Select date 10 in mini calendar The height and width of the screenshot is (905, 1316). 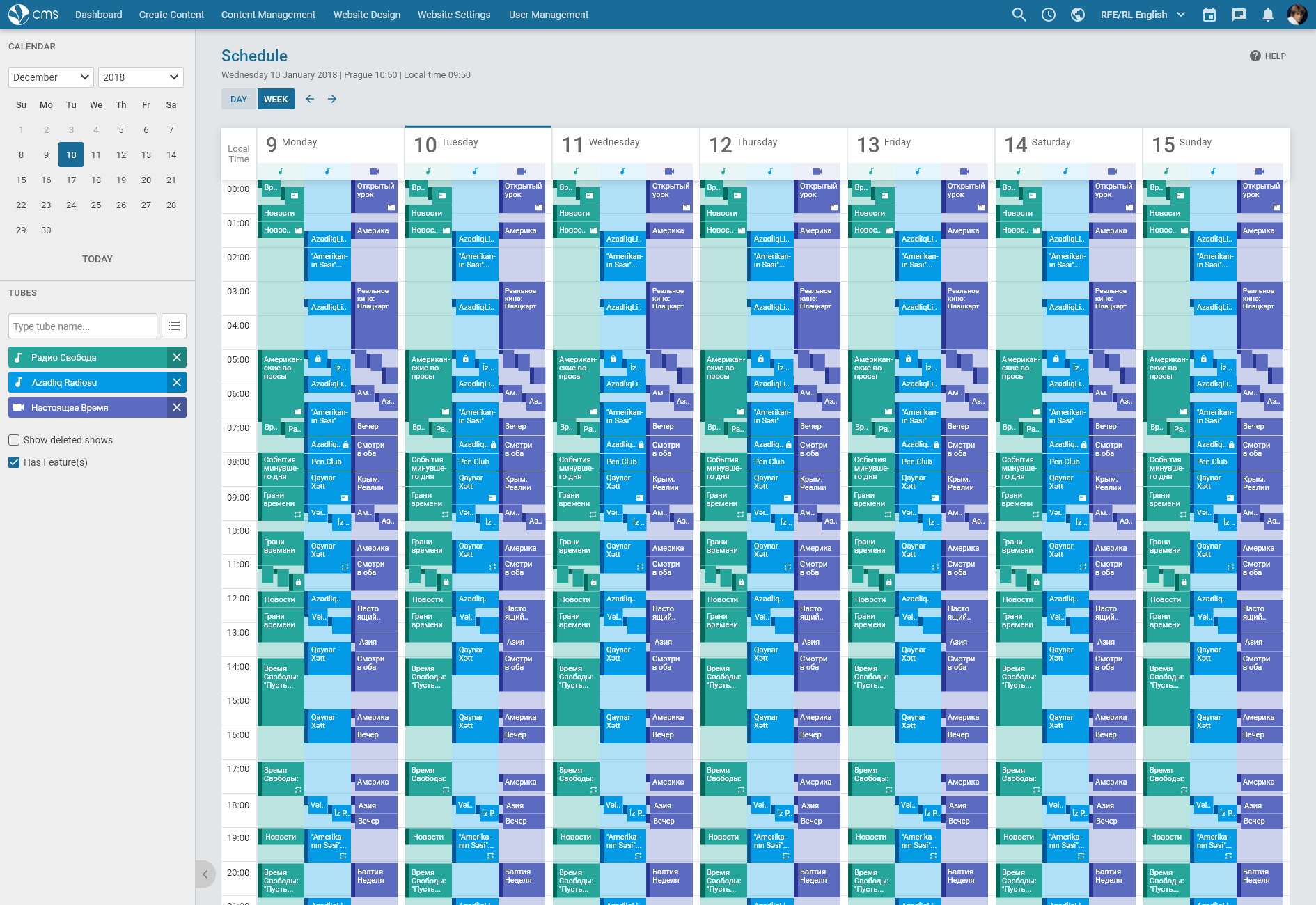[x=71, y=155]
